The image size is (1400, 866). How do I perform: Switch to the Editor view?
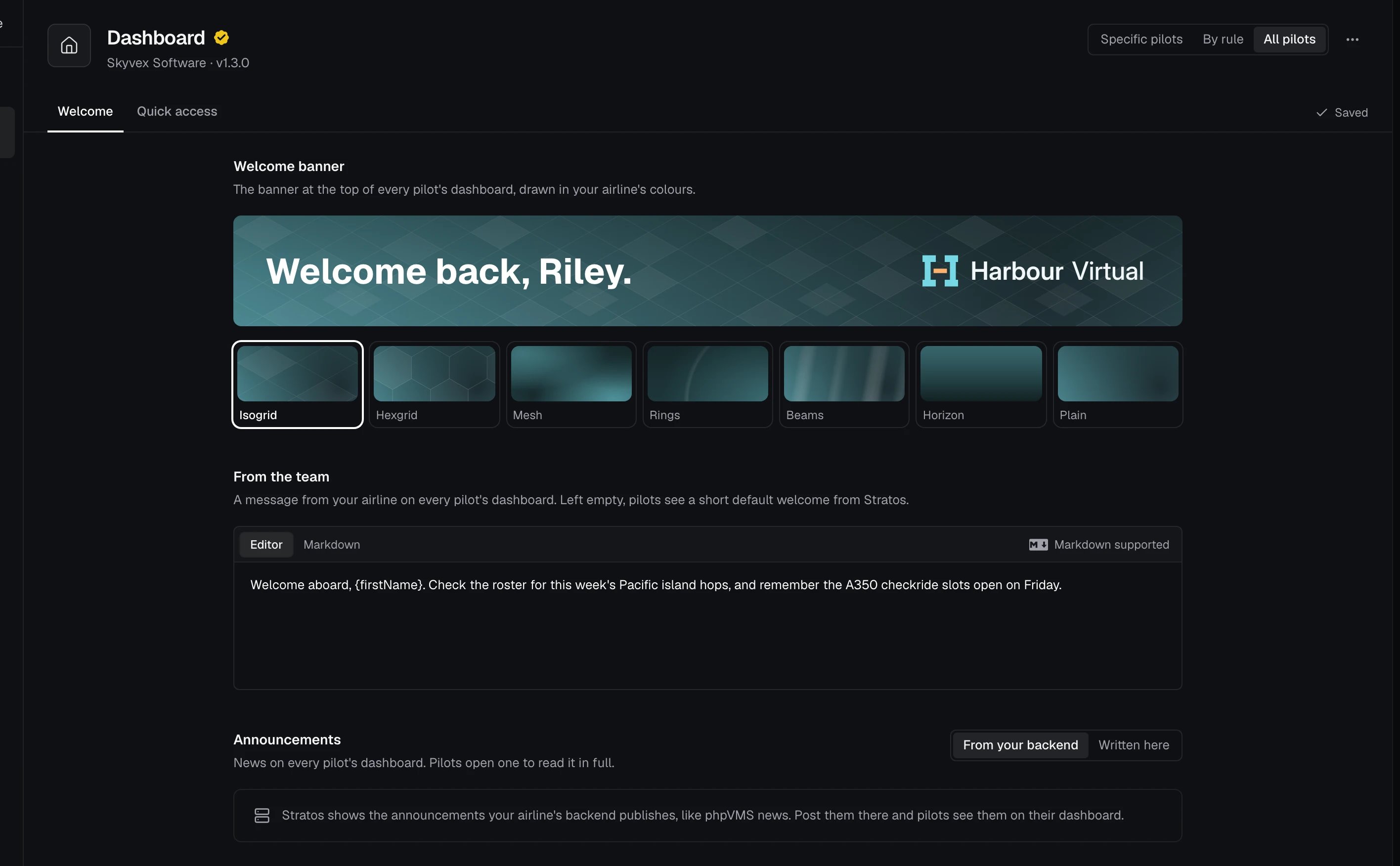tap(266, 545)
